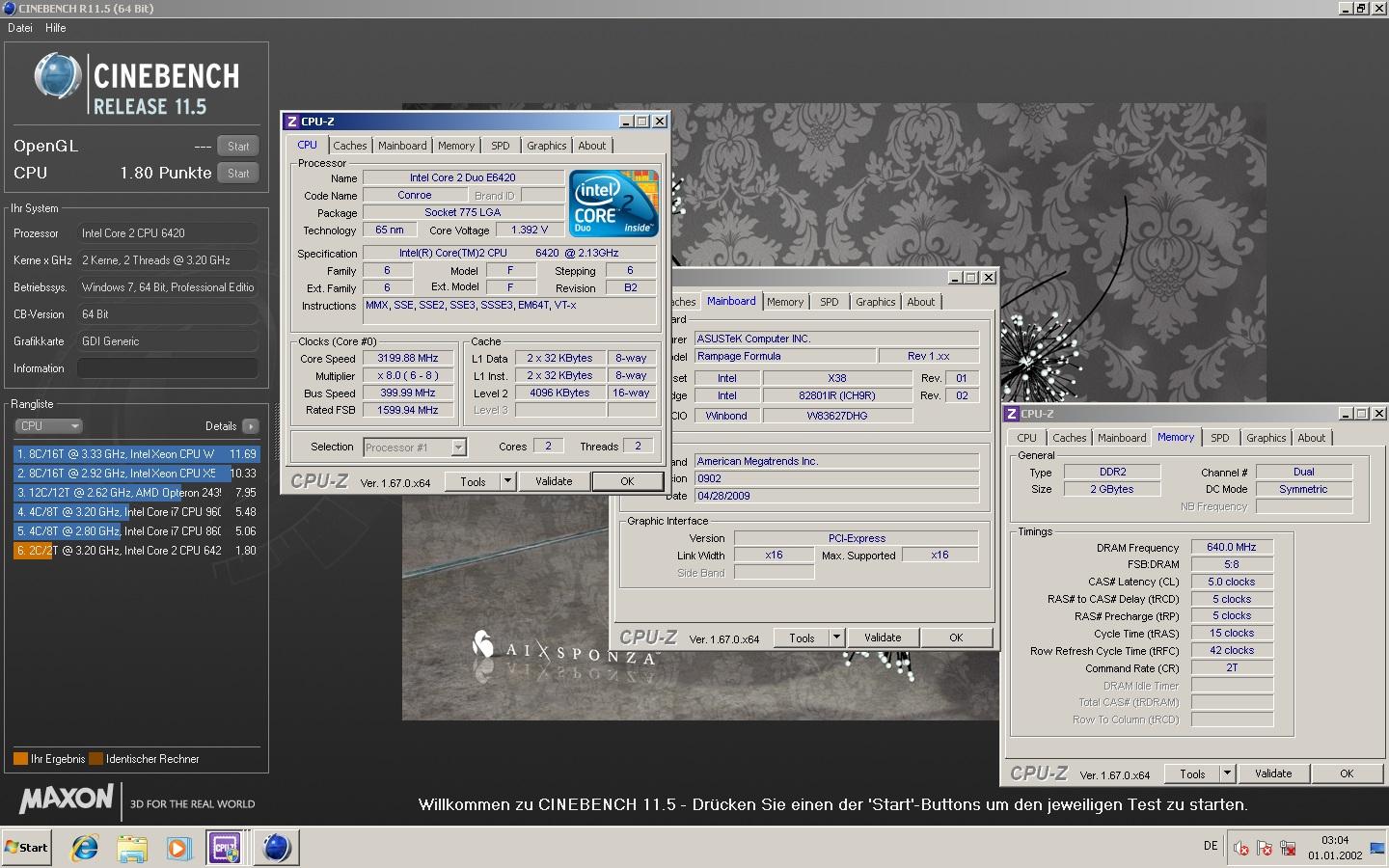Click the MAXON logo
This screenshot has width=1389, height=868.
pyautogui.click(x=67, y=800)
